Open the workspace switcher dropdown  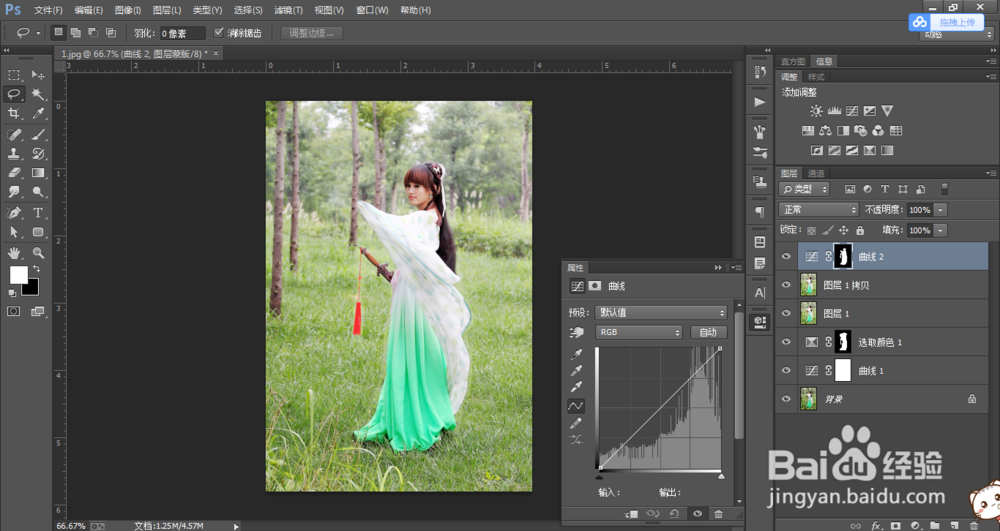click(x=957, y=34)
